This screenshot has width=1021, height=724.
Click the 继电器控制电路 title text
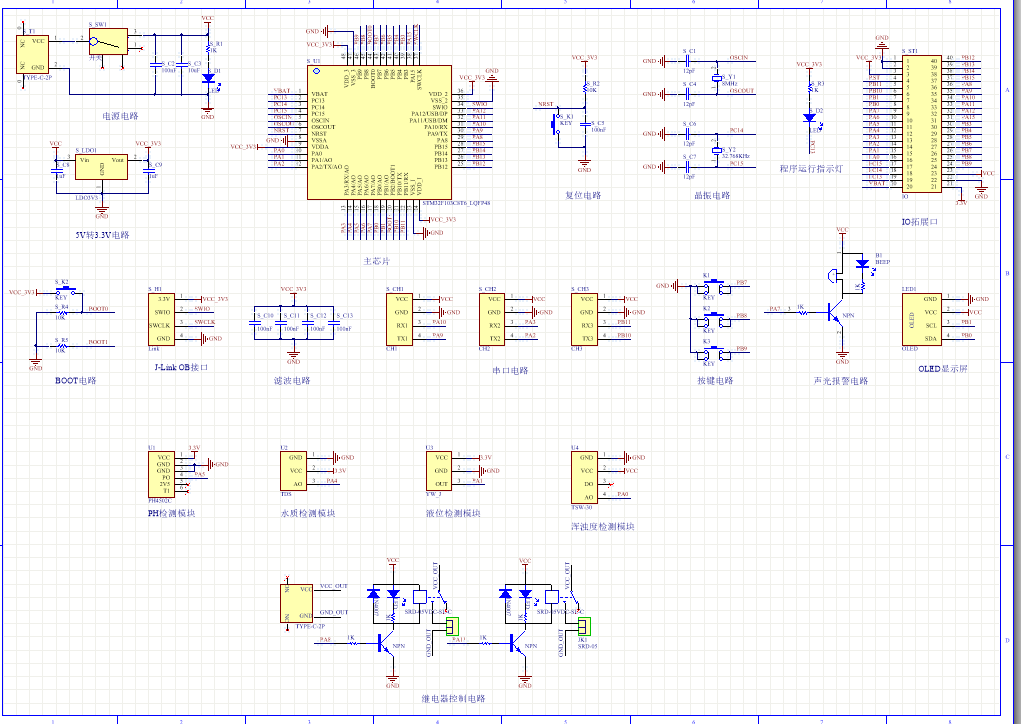pos(453,698)
